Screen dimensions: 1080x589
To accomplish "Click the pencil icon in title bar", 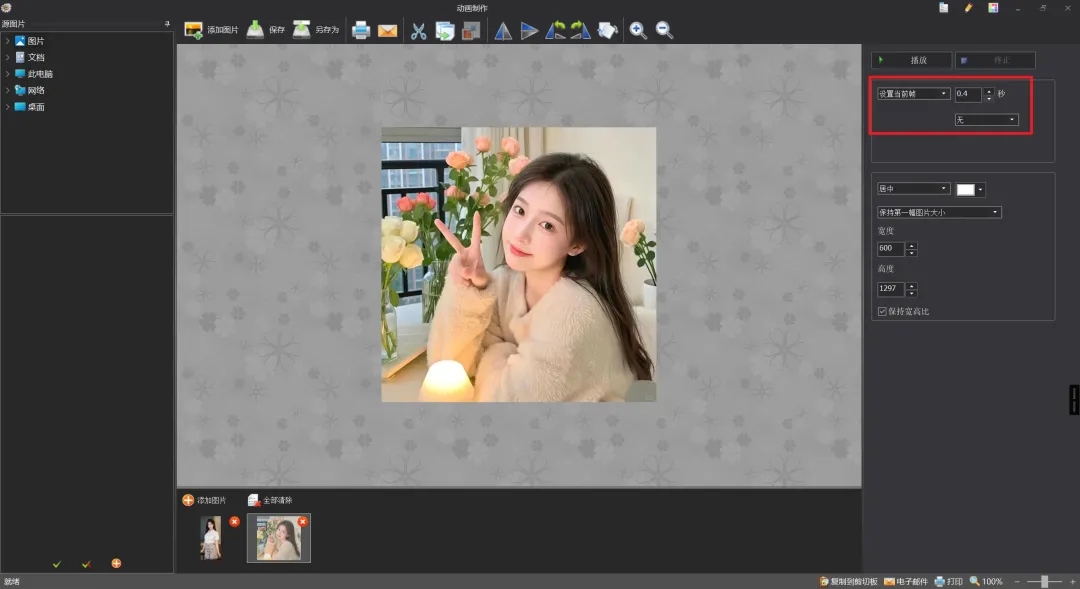I will click(x=968, y=8).
